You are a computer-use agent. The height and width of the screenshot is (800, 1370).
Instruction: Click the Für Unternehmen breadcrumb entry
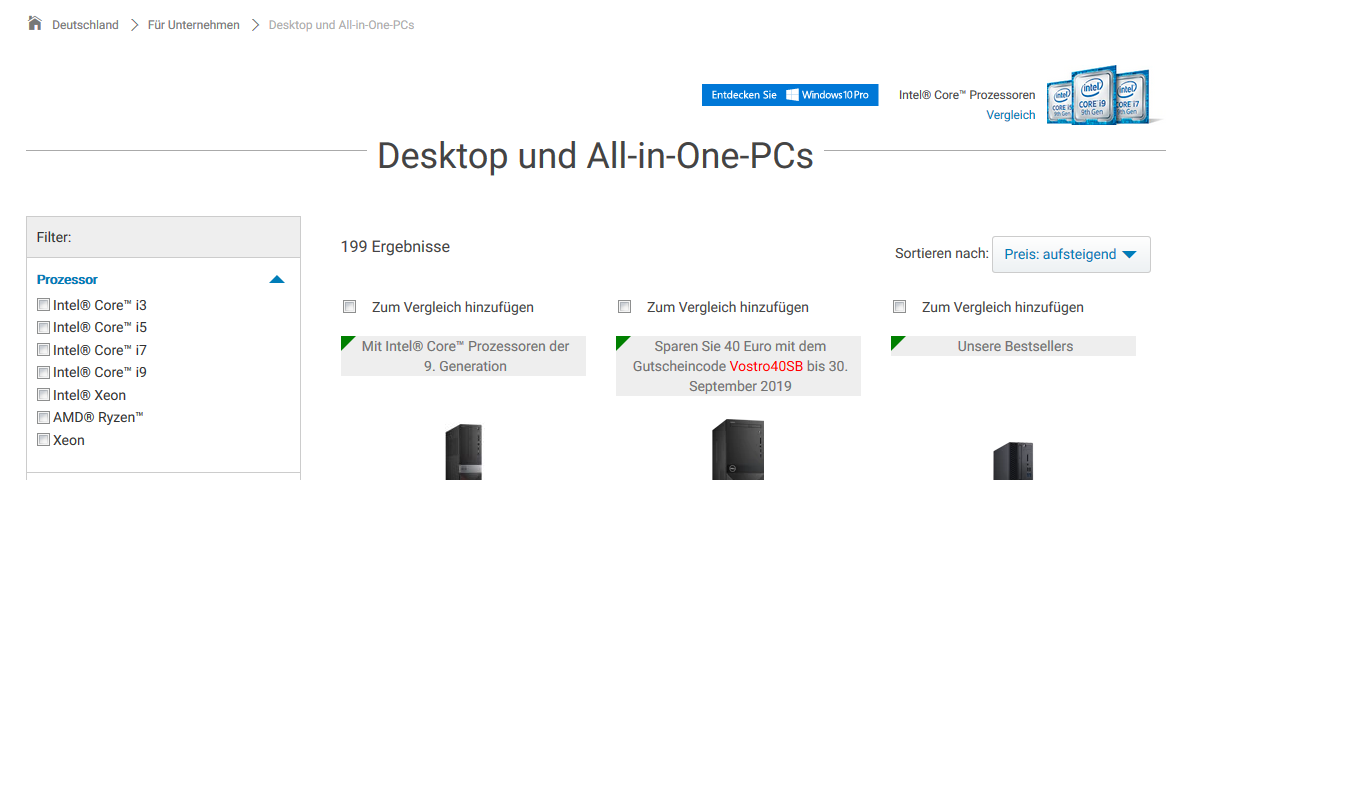tap(193, 24)
